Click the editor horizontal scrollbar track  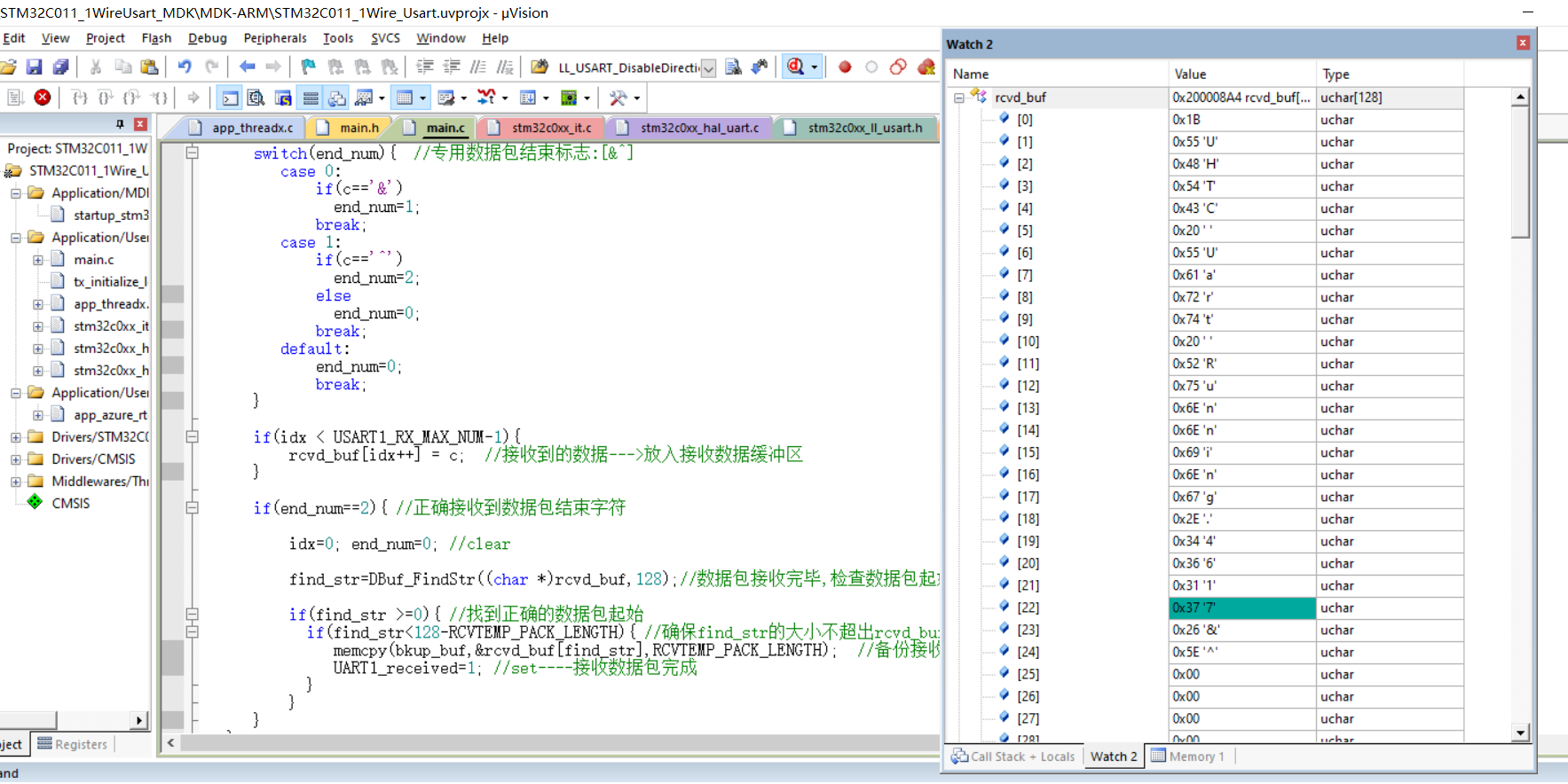click(x=559, y=743)
